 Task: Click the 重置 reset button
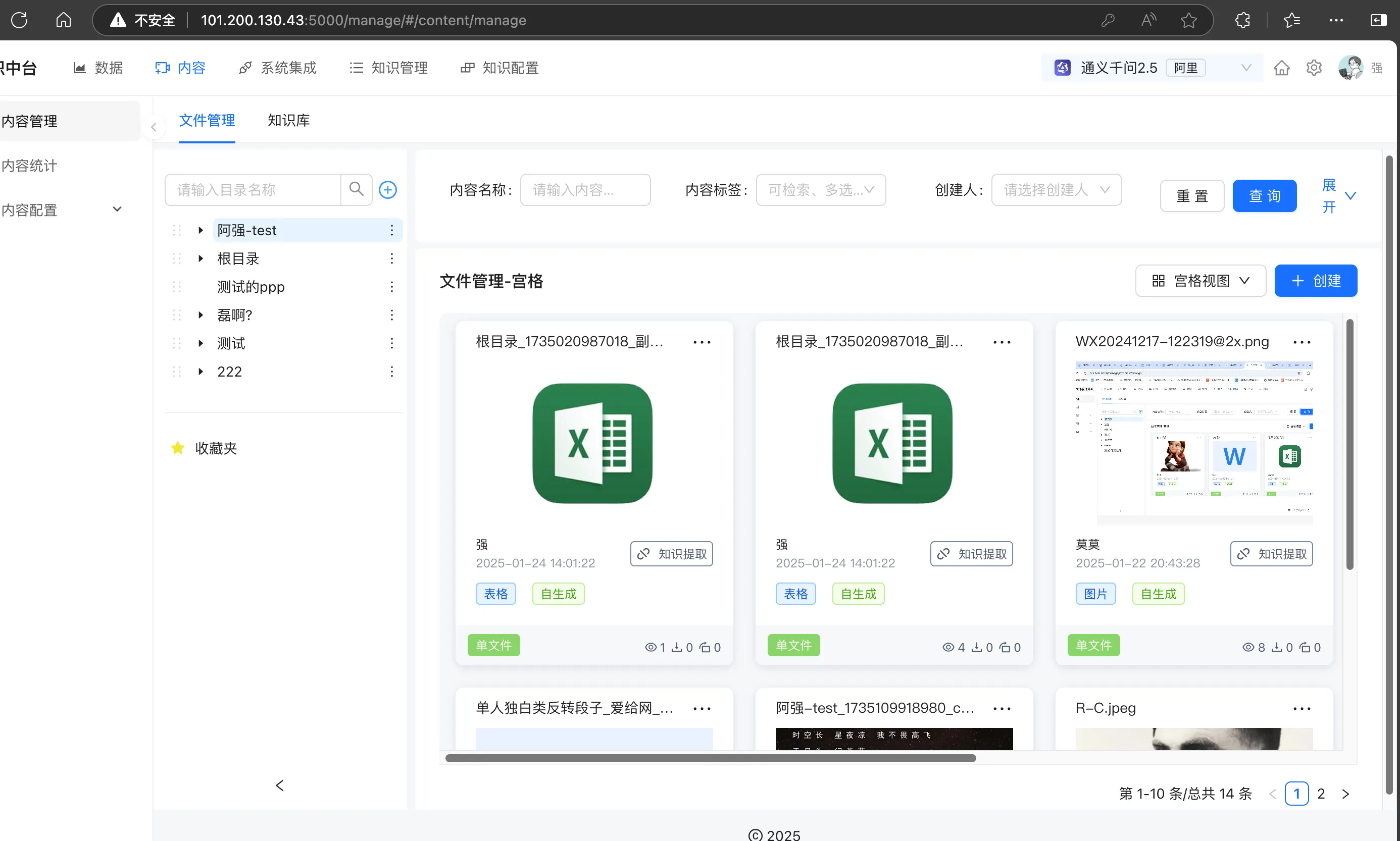[1192, 196]
